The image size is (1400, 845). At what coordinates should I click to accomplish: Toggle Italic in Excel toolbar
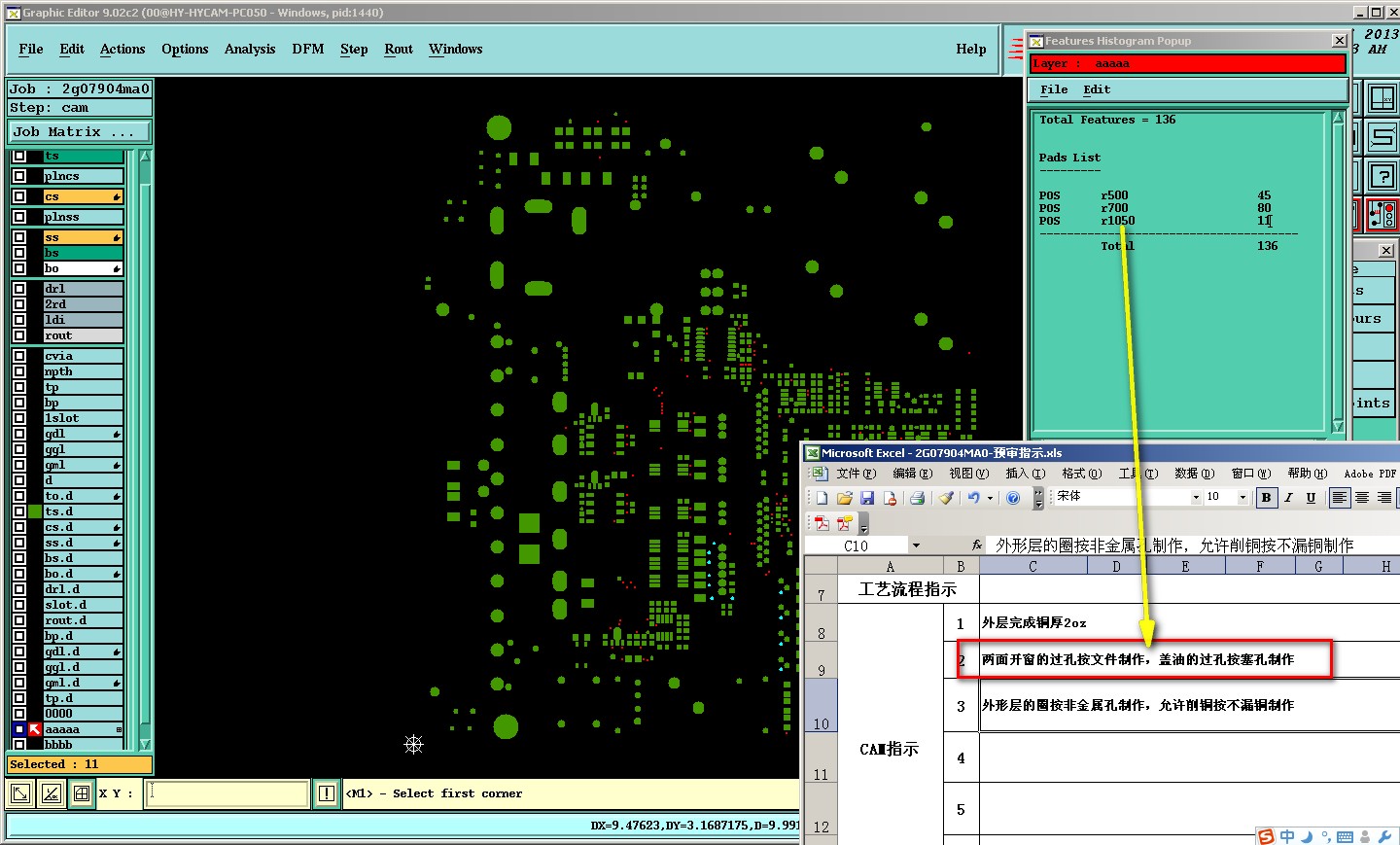(1288, 498)
